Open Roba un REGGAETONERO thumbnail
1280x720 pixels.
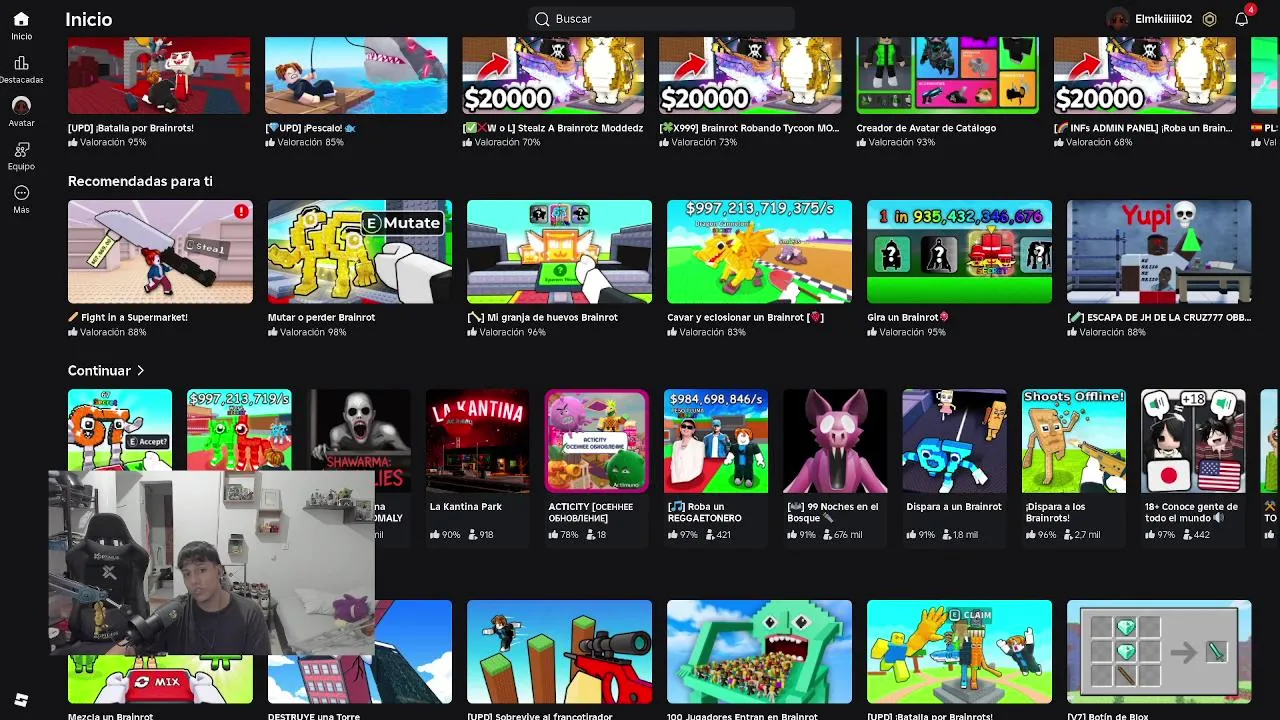click(x=716, y=441)
